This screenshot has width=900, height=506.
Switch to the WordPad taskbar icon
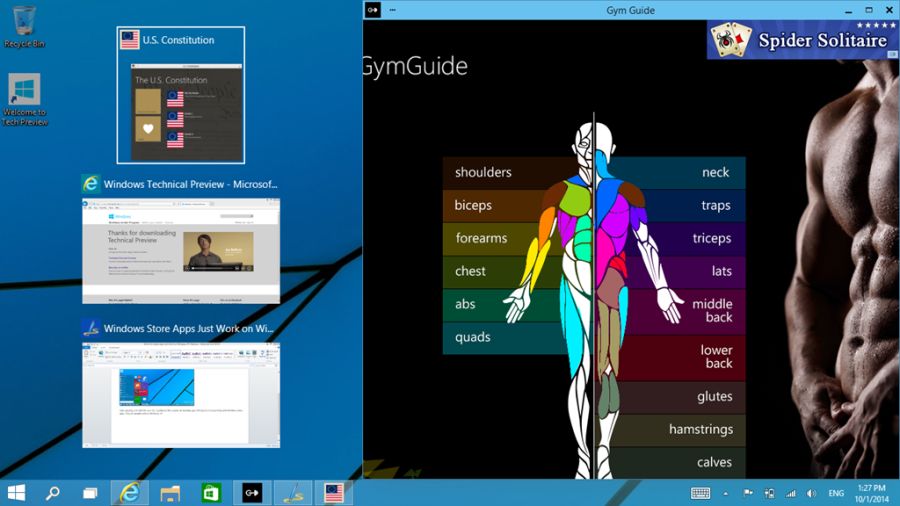tap(293, 493)
